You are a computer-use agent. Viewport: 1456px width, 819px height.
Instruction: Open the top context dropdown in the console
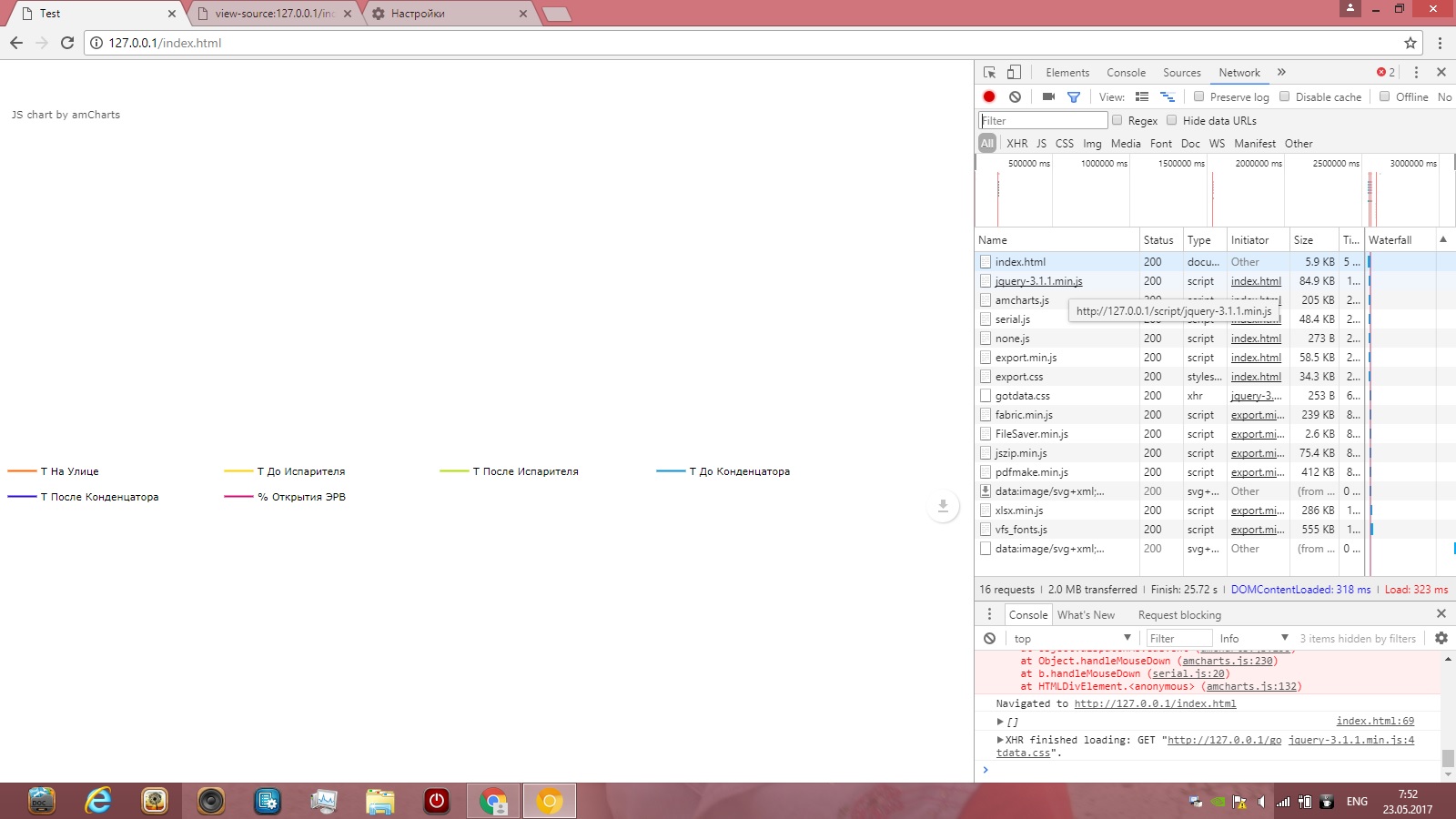point(1072,639)
